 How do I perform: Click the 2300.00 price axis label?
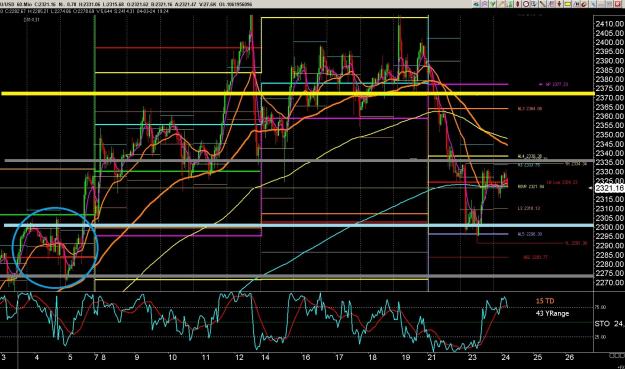coord(610,227)
